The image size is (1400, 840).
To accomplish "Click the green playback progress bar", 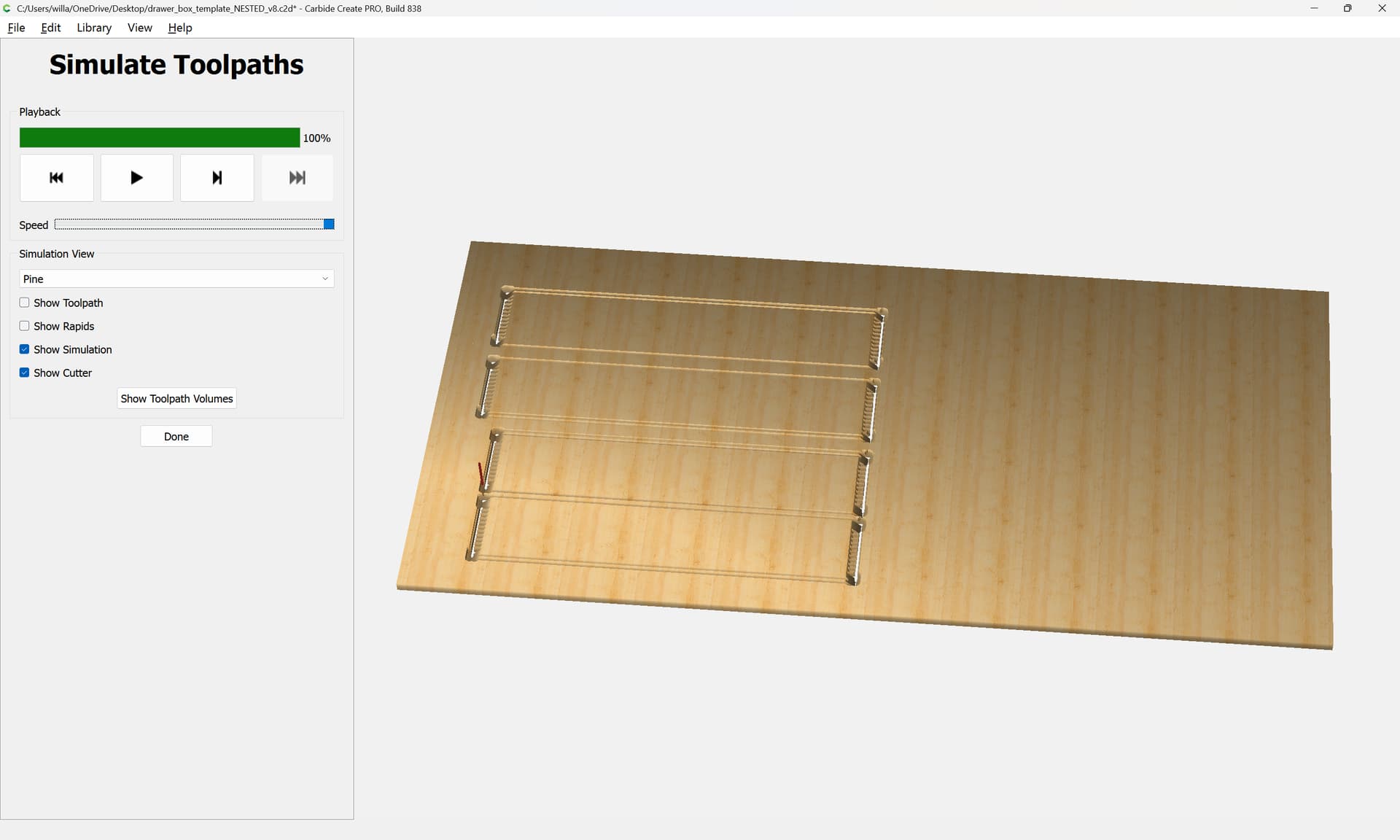I will 159,138.
